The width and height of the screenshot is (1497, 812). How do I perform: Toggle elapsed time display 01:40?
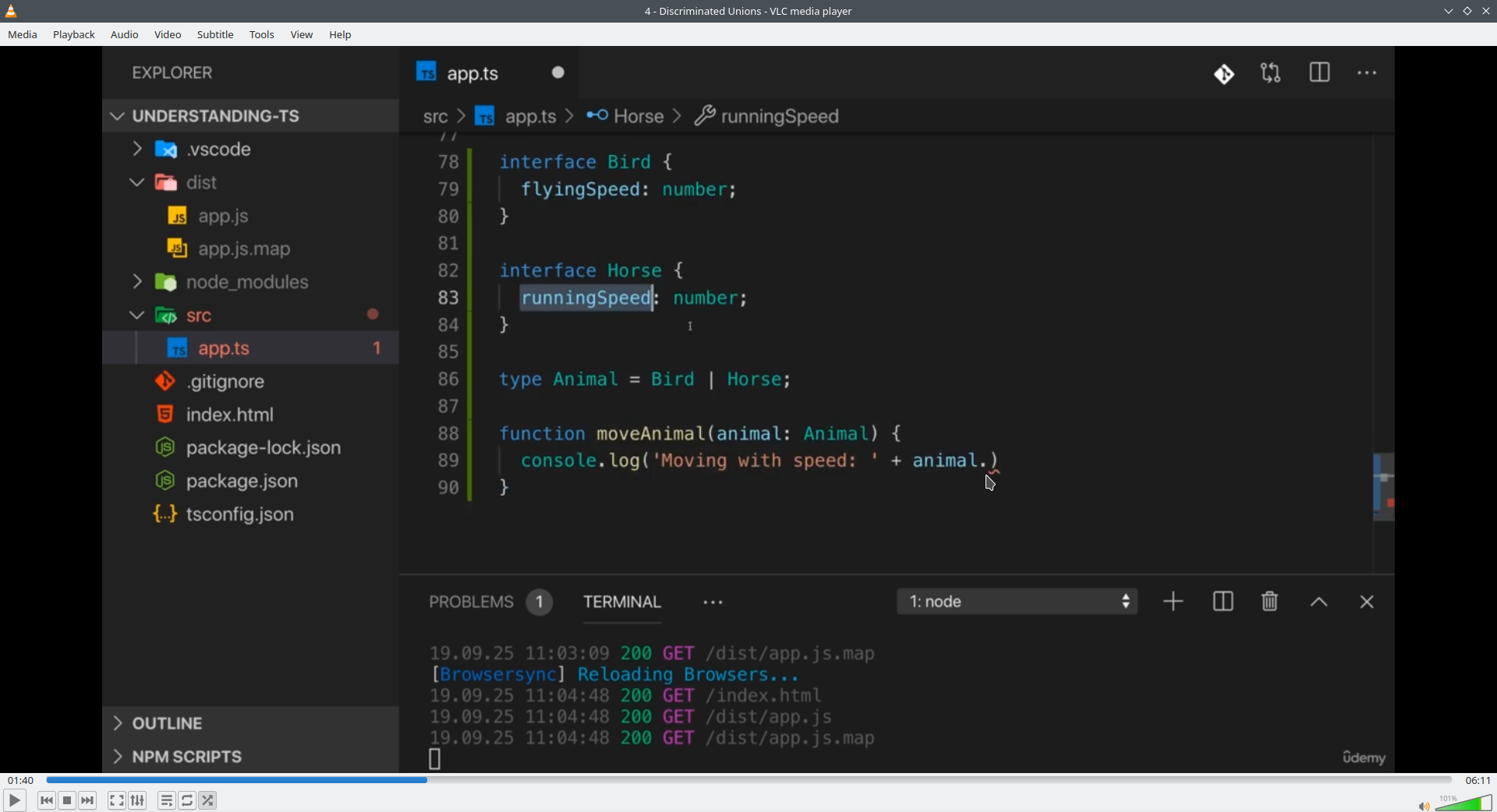[x=21, y=780]
